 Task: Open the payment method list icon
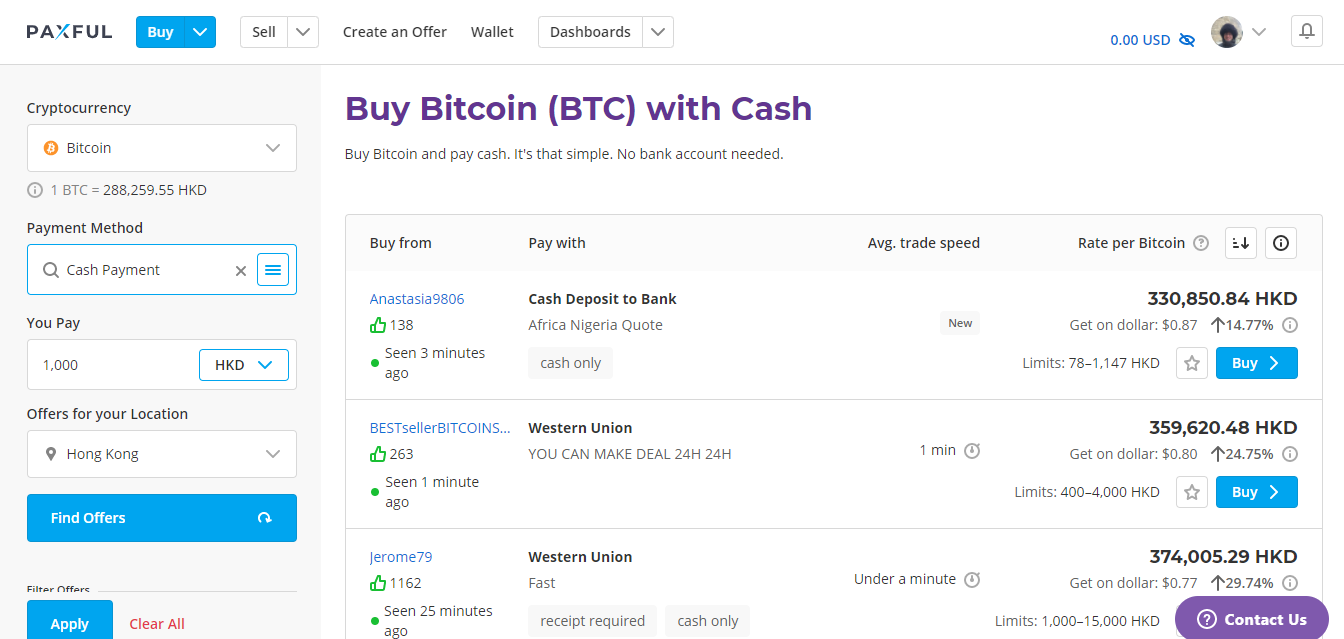point(273,270)
